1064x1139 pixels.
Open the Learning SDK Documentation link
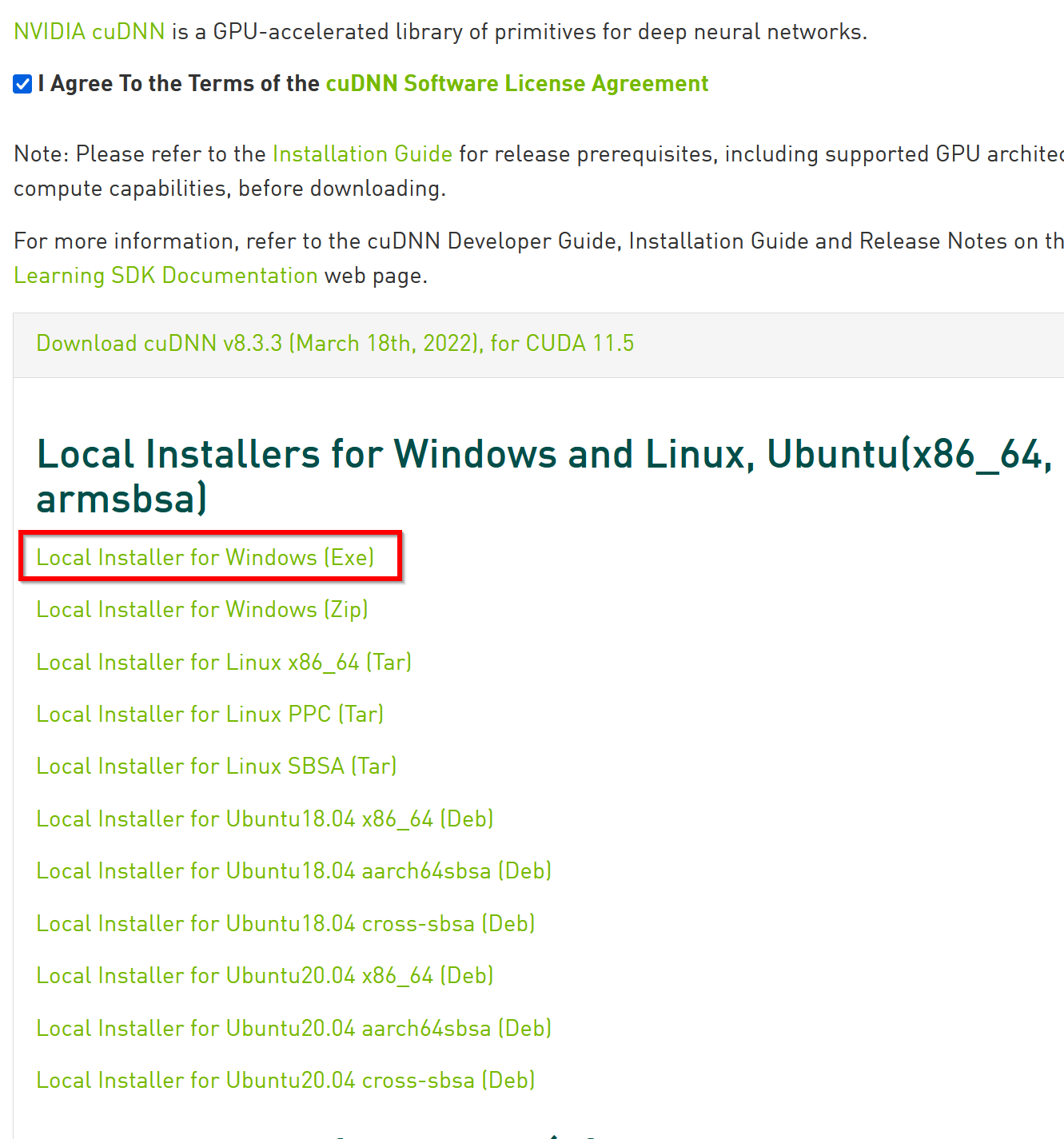166,276
